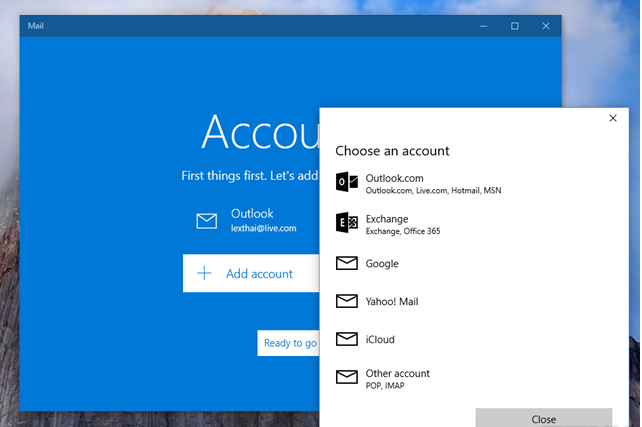This screenshot has width=642, height=427.
Task: Dismiss the account dialog with the X icon
Action: click(613, 118)
